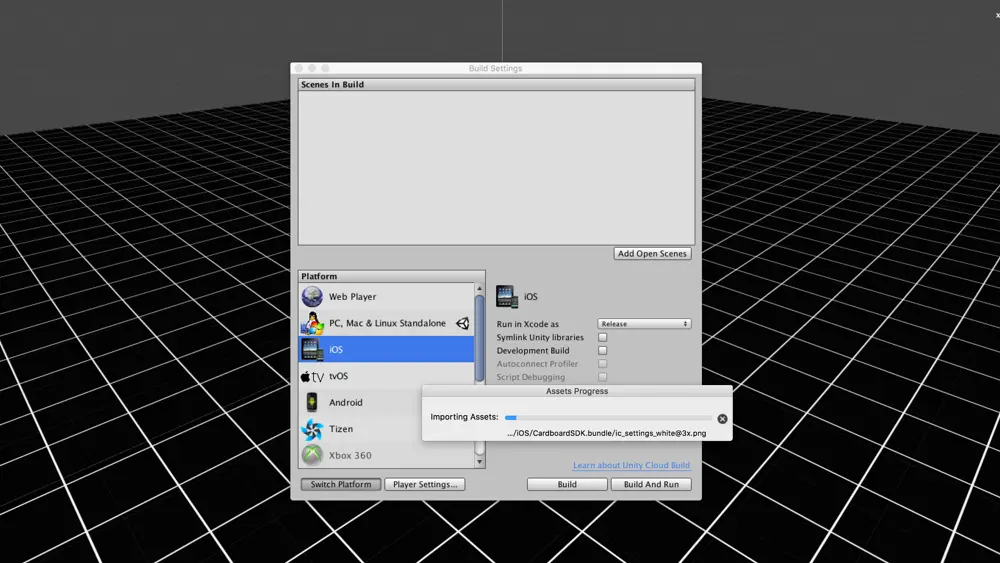Screen dimensions: 1000x563
Task: Click the Importing Assets progress bar
Action: 608,418
